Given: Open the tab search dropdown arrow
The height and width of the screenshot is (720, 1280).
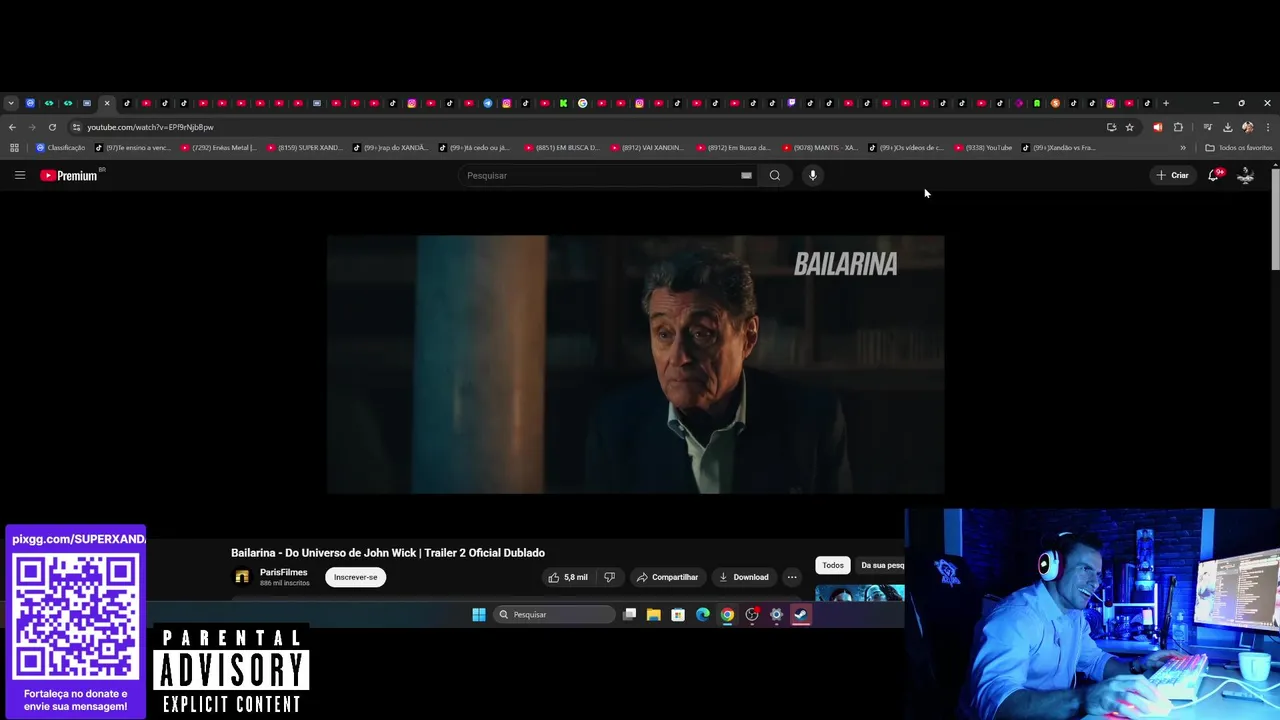Looking at the screenshot, I should [x=10, y=103].
